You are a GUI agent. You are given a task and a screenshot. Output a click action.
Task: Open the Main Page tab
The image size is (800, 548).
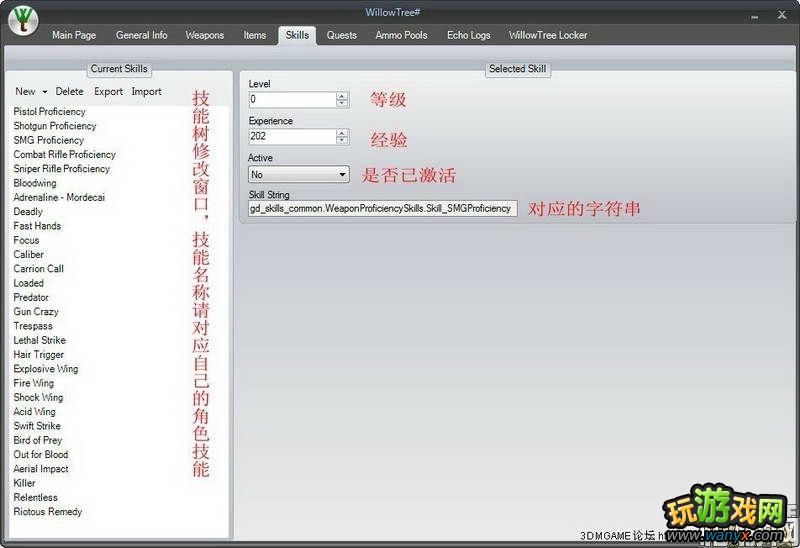click(x=73, y=35)
